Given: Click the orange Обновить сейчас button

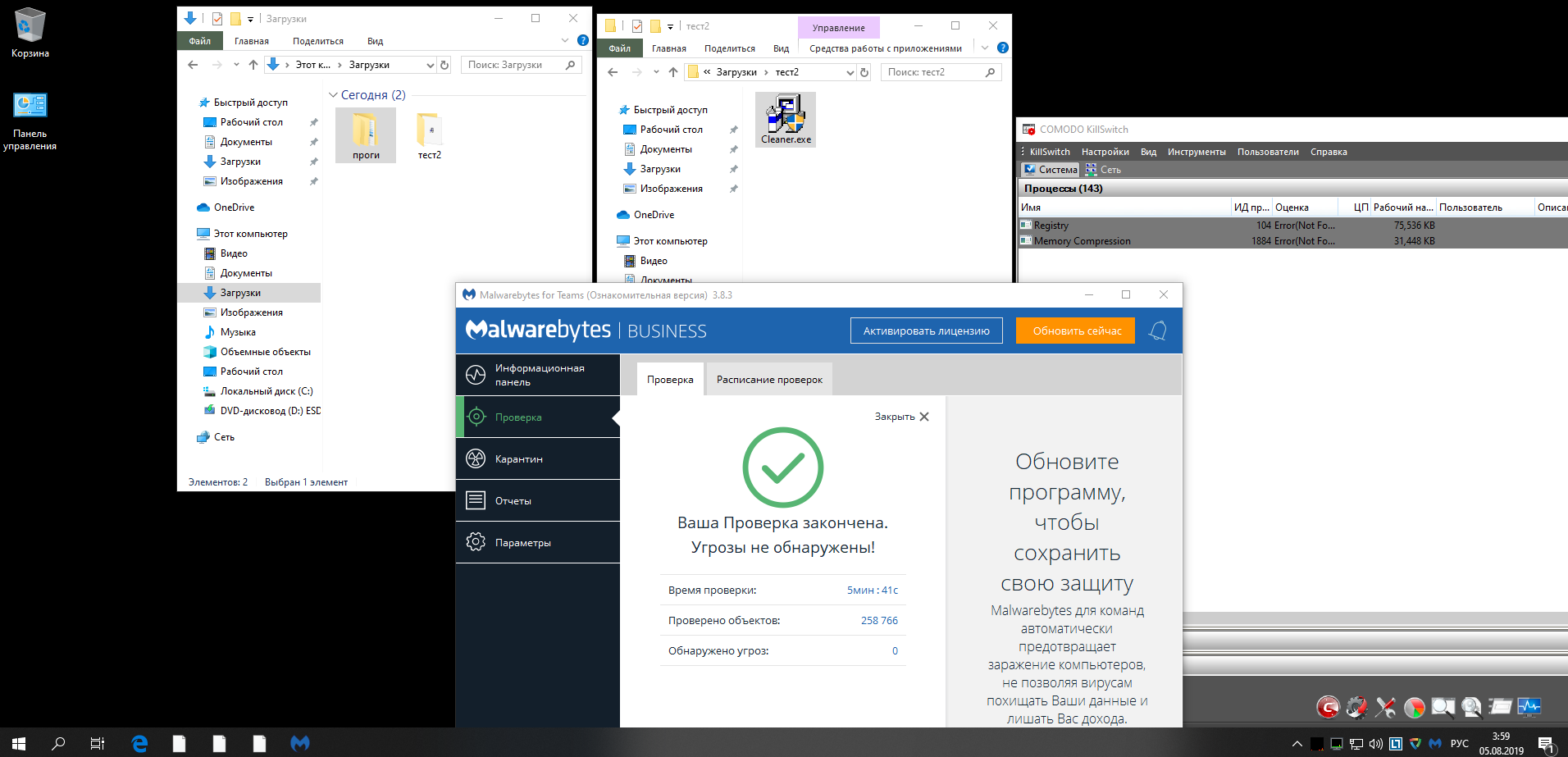Looking at the screenshot, I should [x=1076, y=331].
